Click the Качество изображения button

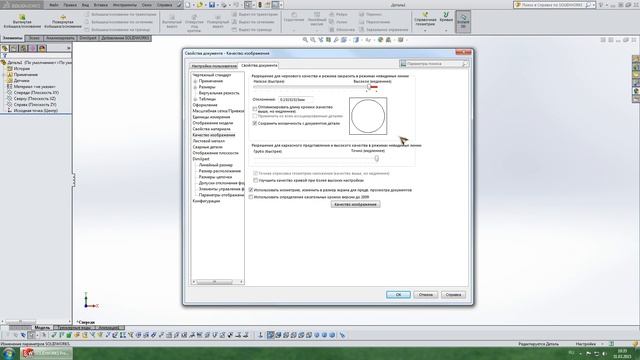tap(355, 204)
